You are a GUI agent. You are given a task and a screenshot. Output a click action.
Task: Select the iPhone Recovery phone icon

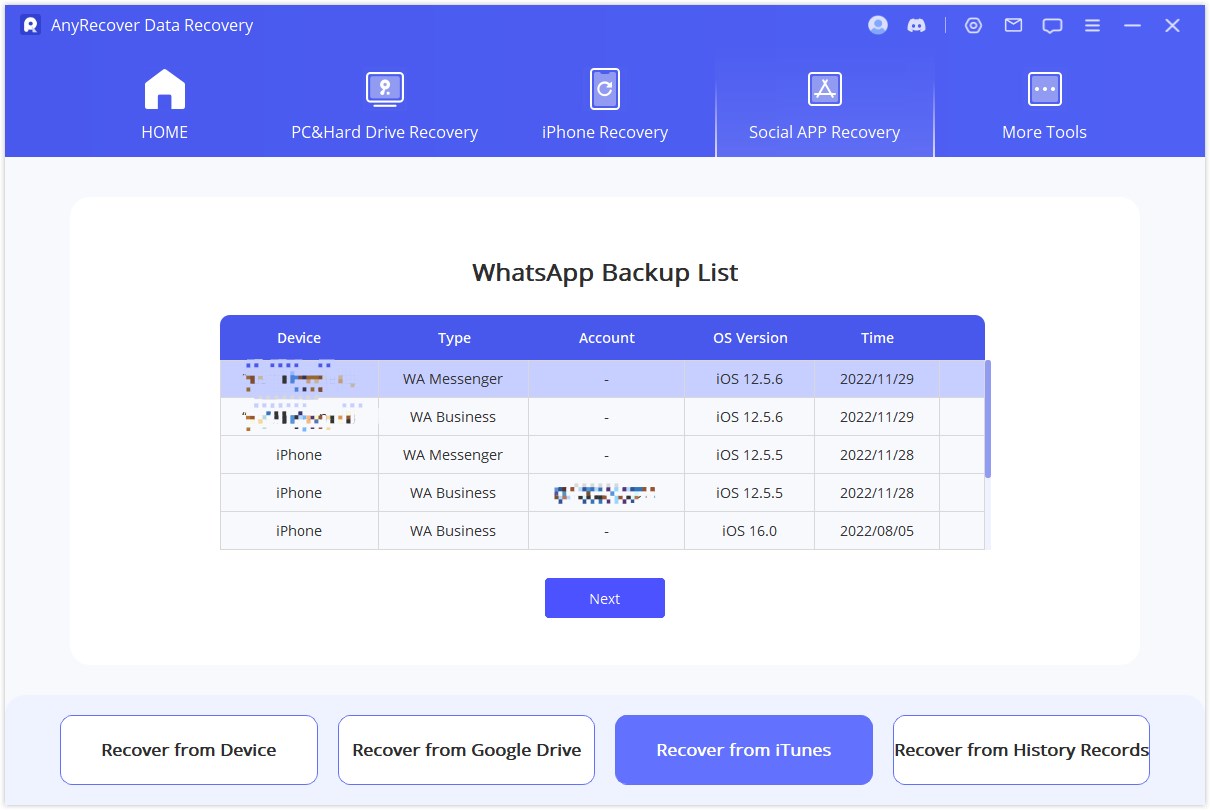[604, 89]
